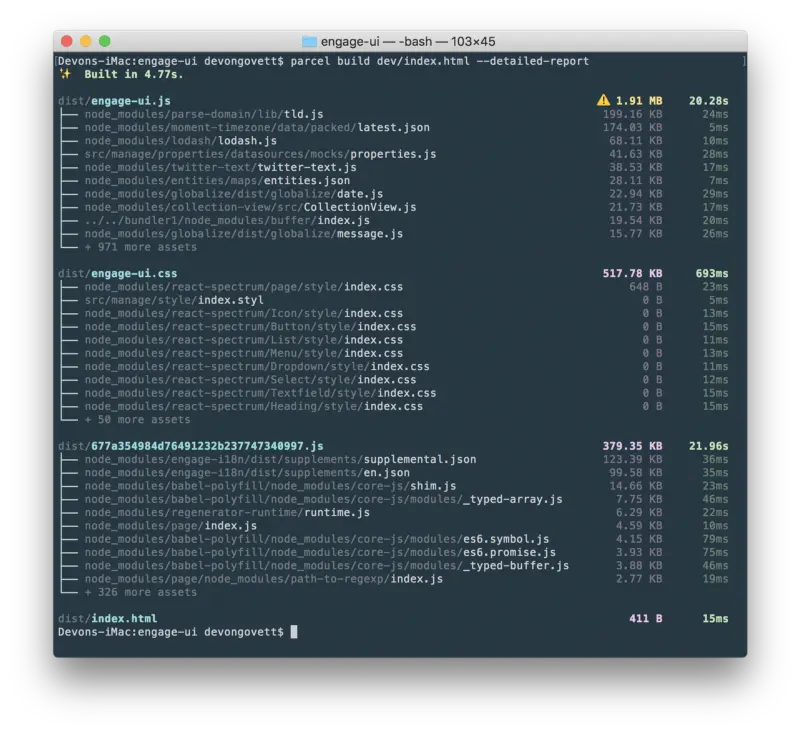Click the '379.35 KB' bundle size
800x733 pixels.
(x=633, y=446)
